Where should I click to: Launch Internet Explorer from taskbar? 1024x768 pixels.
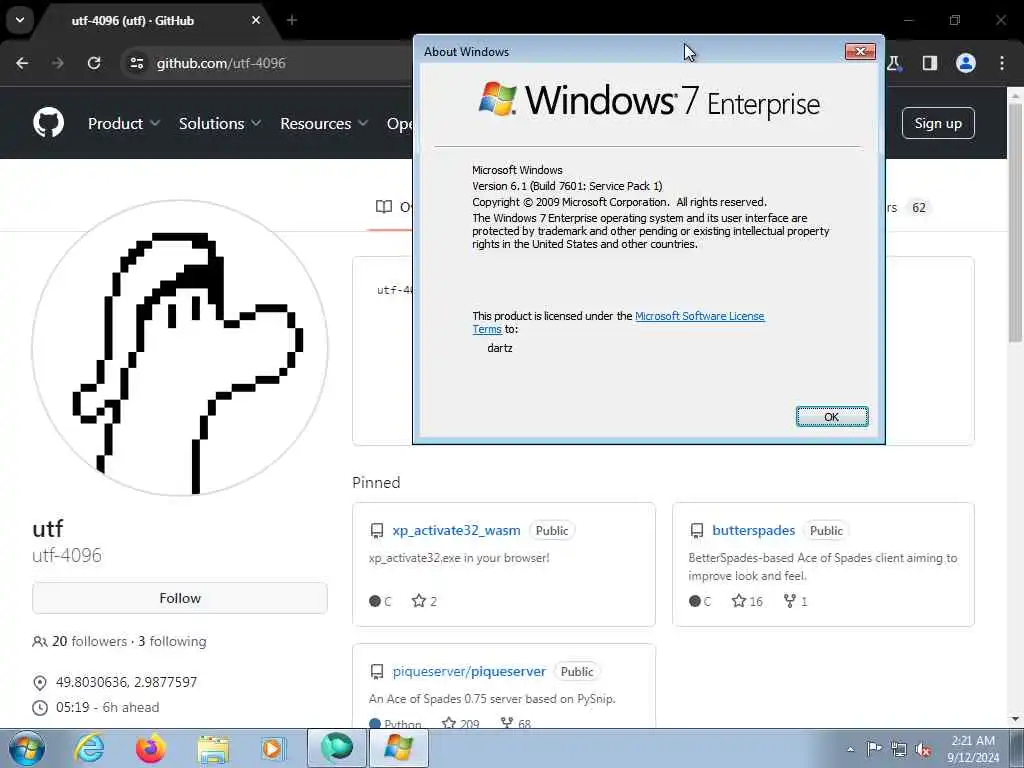coord(89,748)
